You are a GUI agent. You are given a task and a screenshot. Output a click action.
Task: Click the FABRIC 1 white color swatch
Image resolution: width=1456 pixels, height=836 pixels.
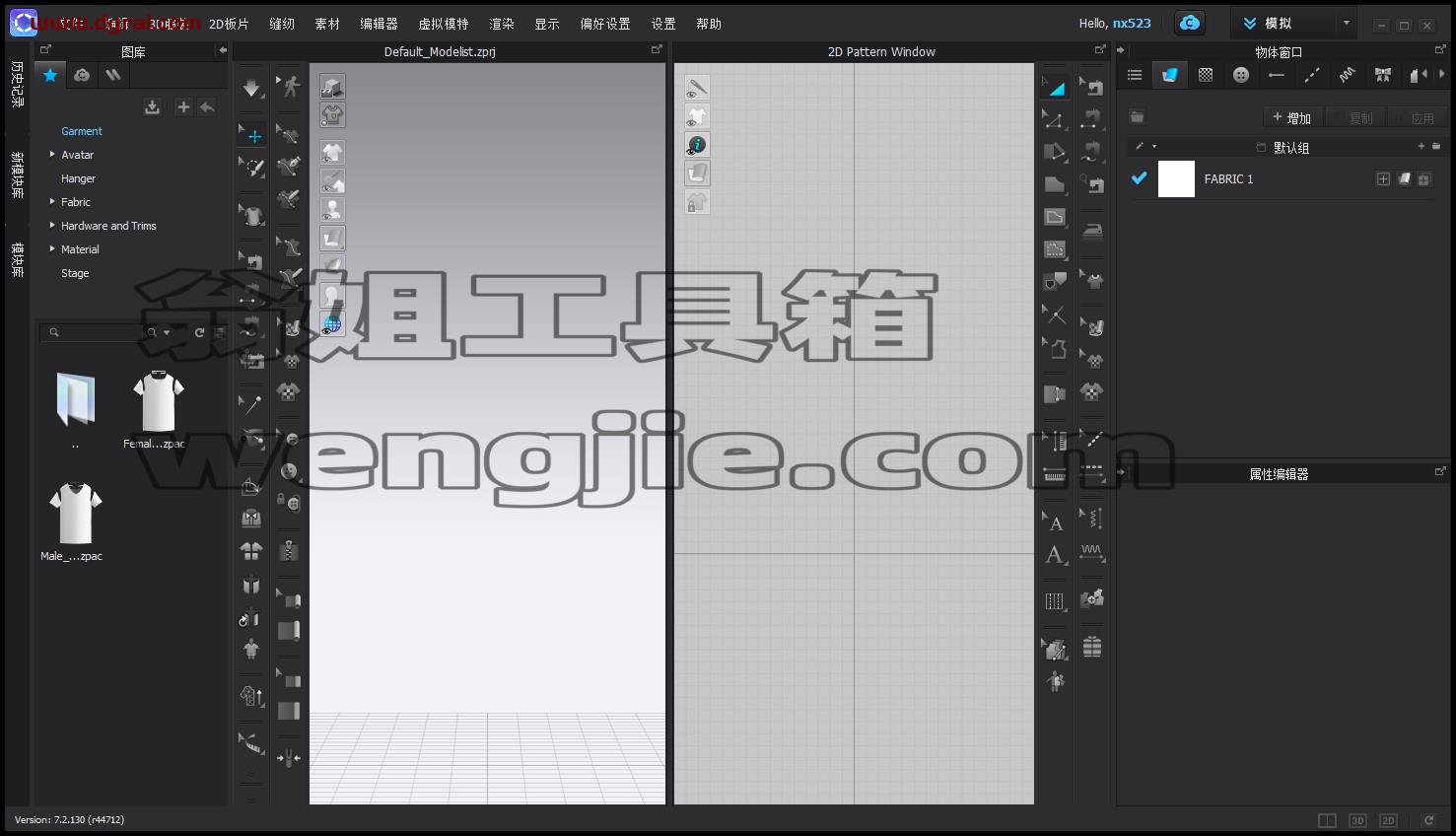click(x=1176, y=179)
